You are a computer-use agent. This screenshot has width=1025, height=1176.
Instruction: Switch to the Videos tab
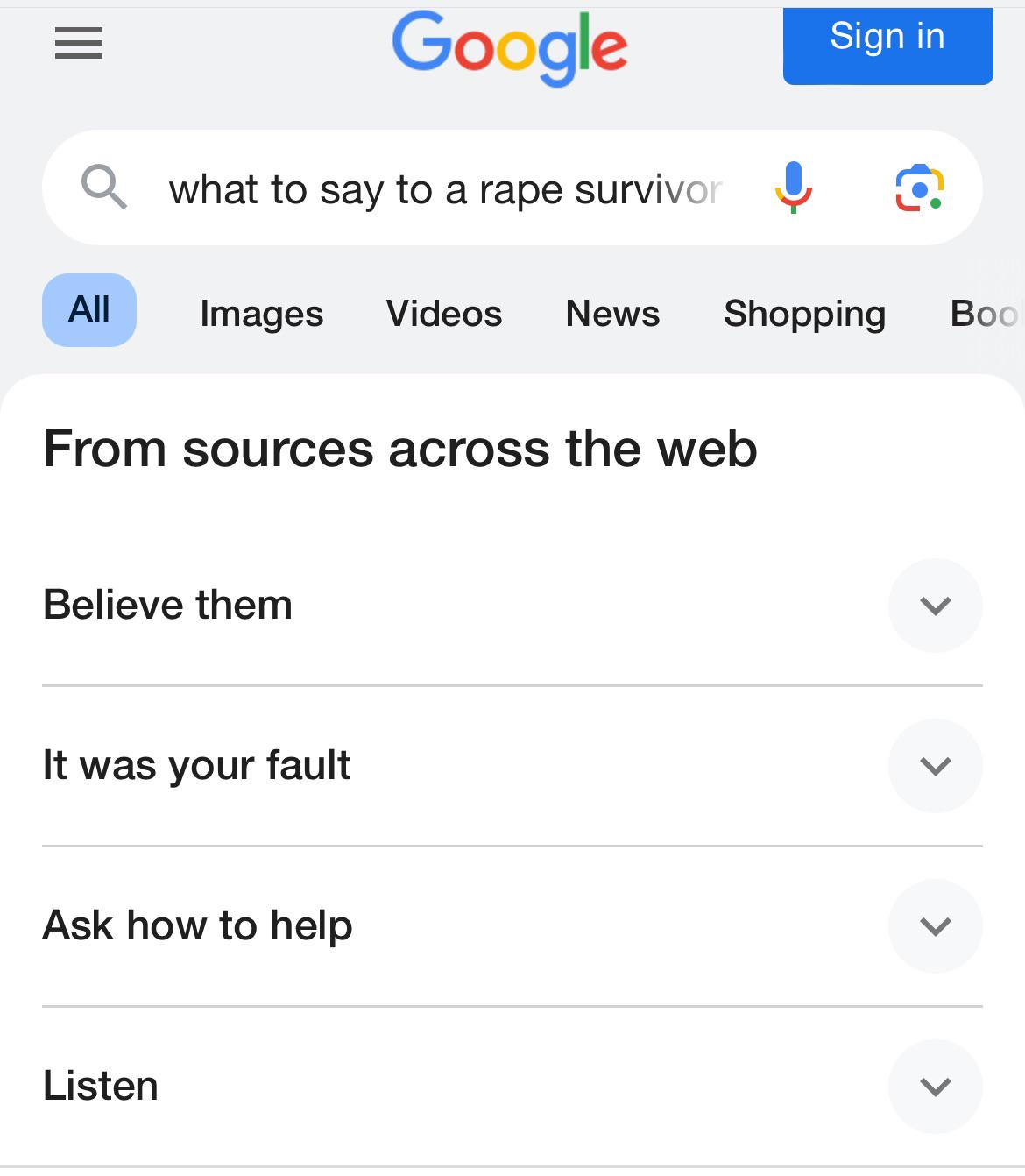click(444, 314)
